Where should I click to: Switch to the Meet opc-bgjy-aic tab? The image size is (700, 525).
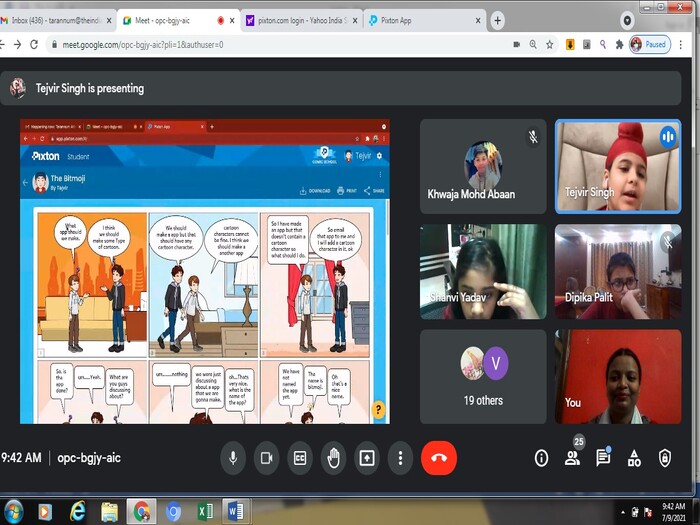click(174, 21)
